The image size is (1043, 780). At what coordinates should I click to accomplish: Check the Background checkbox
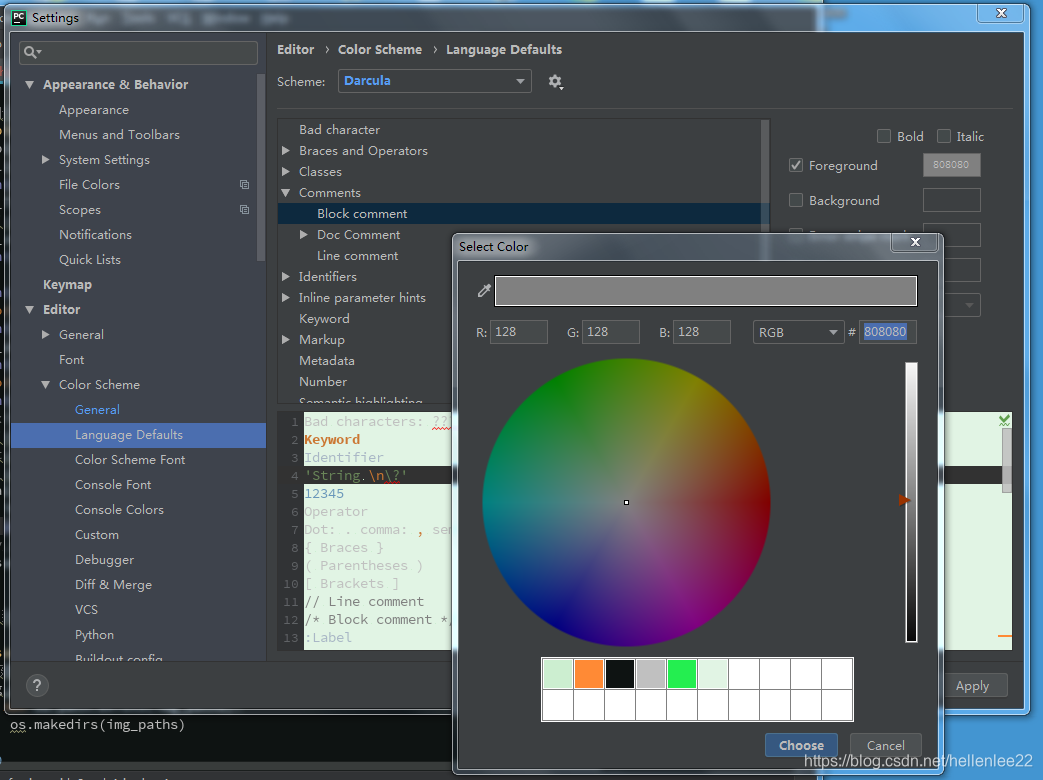coord(796,200)
